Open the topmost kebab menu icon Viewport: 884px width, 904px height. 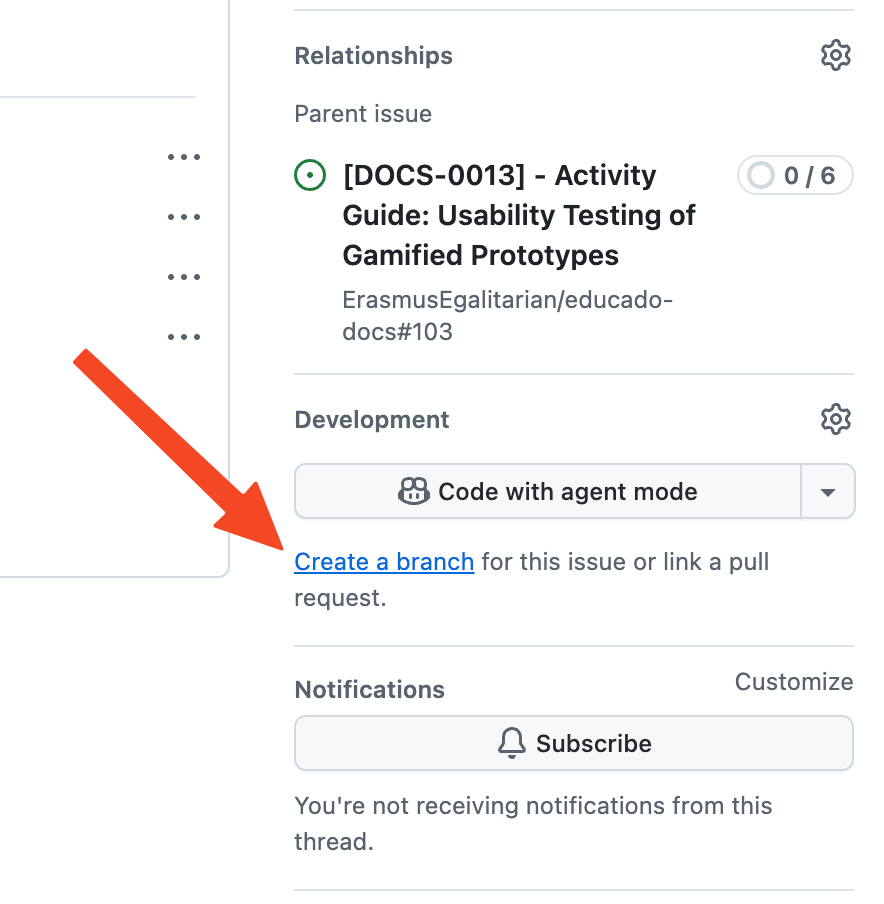click(184, 157)
